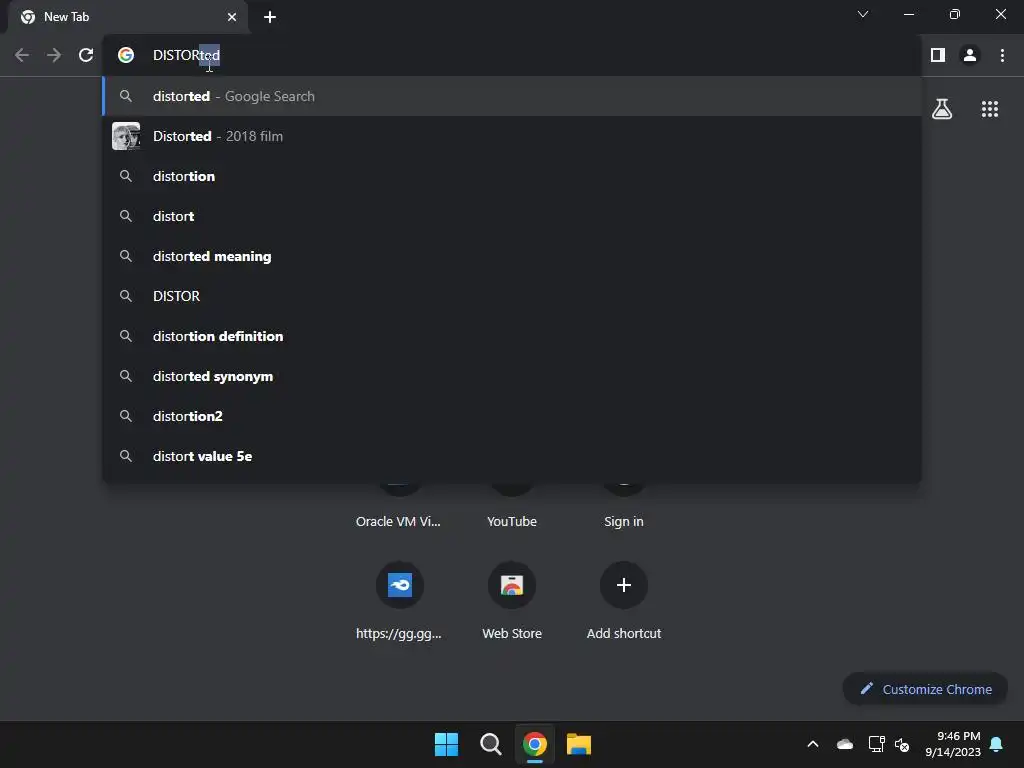Select 'distortion definition' suggestion
Image resolution: width=1024 pixels, height=768 pixels.
[512, 336]
